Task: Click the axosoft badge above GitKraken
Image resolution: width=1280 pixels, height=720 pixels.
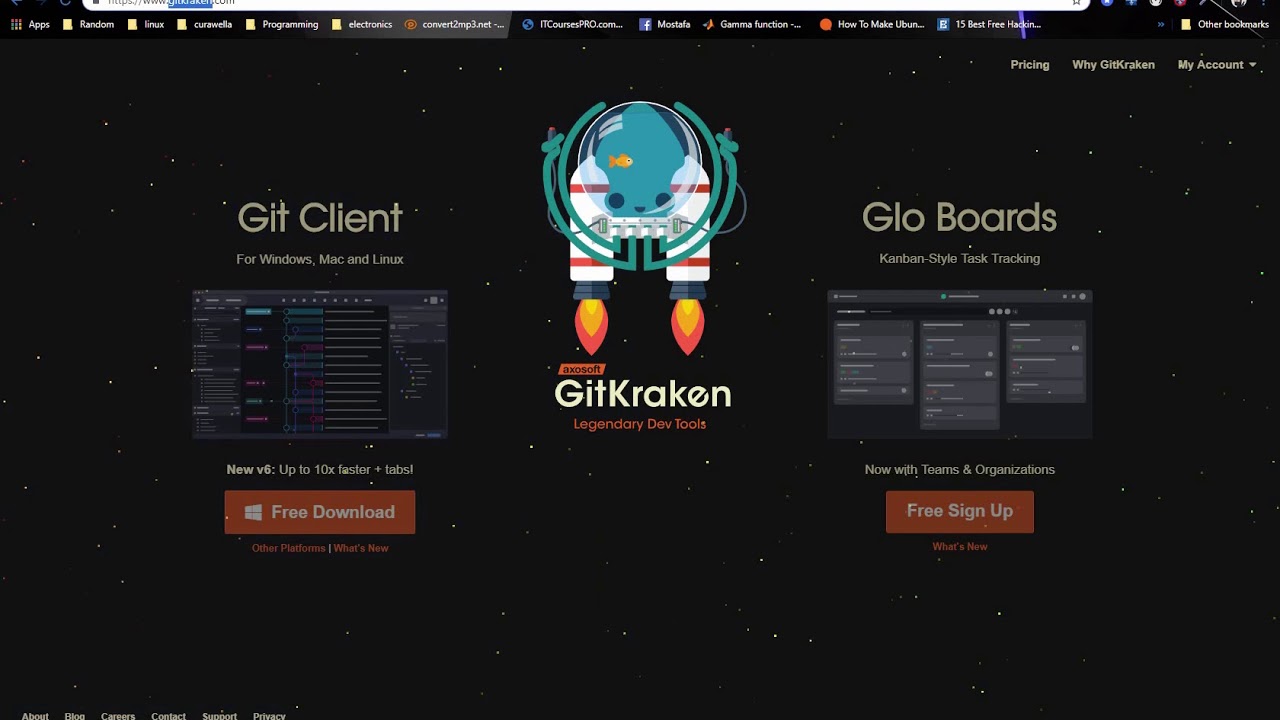Action: (x=581, y=369)
